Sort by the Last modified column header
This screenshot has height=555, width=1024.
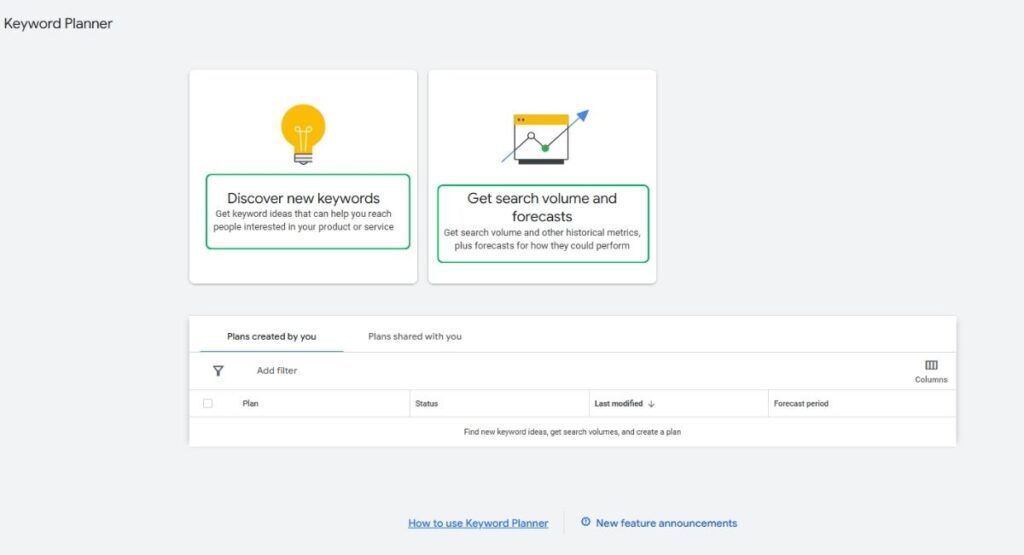point(618,404)
